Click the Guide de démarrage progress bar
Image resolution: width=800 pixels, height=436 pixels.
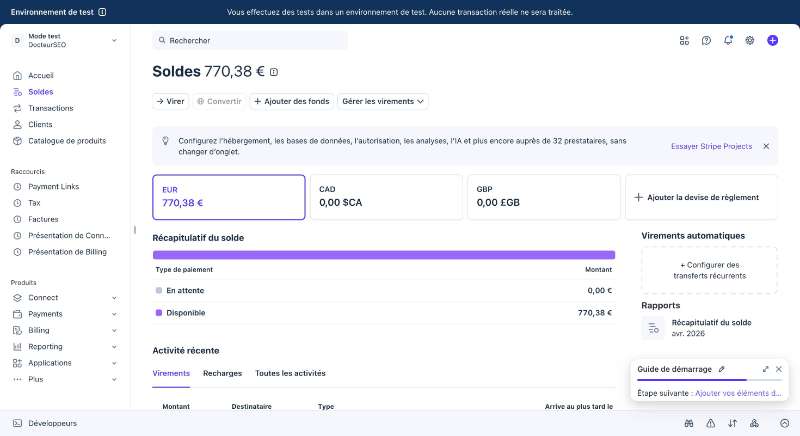pyautogui.click(x=709, y=380)
